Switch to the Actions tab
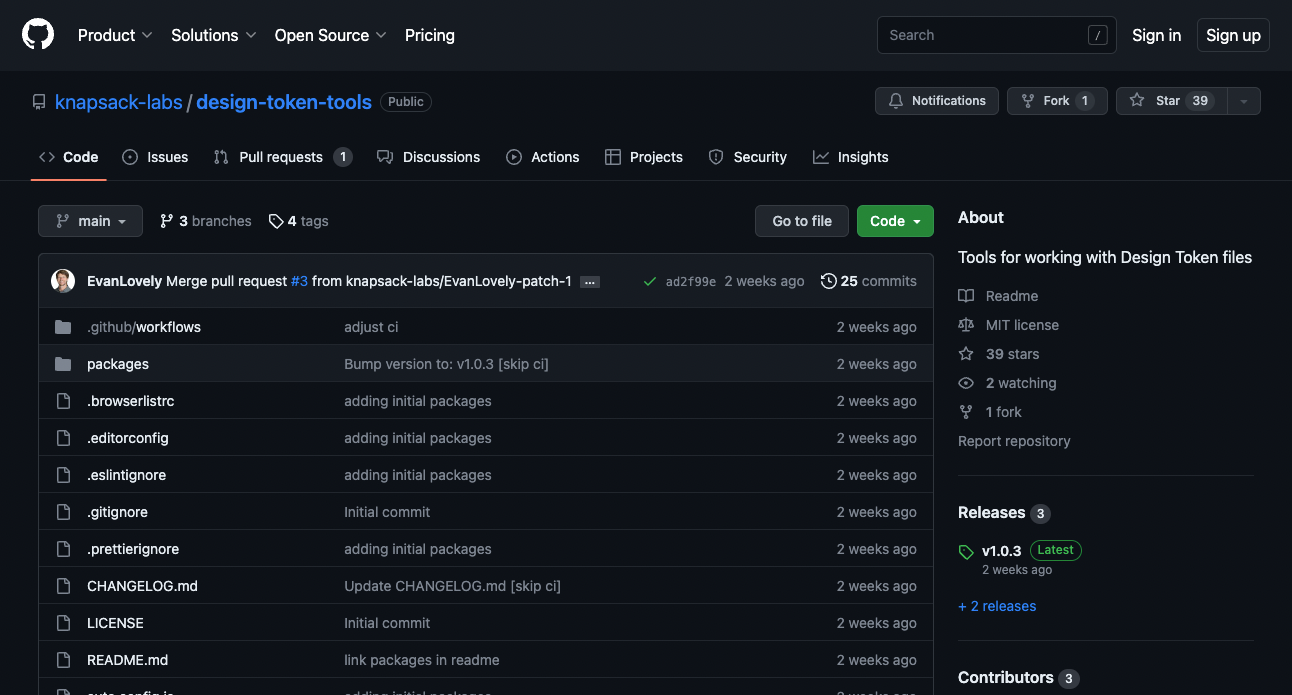The image size is (1292, 695). 543,157
